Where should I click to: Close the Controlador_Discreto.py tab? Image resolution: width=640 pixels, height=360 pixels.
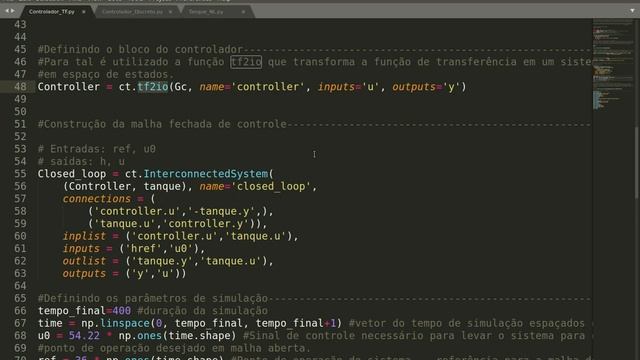[x=170, y=12]
